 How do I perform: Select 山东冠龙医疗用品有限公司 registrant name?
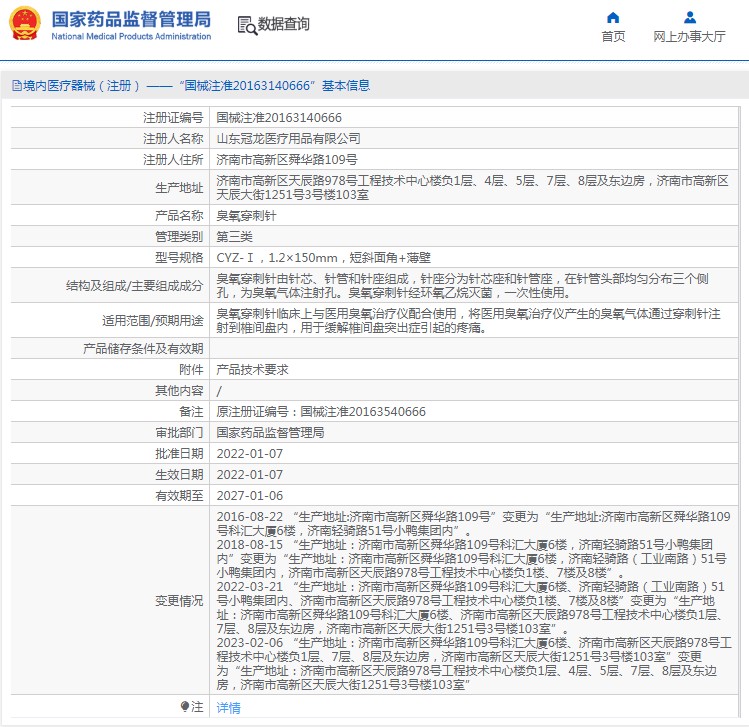pos(289,139)
